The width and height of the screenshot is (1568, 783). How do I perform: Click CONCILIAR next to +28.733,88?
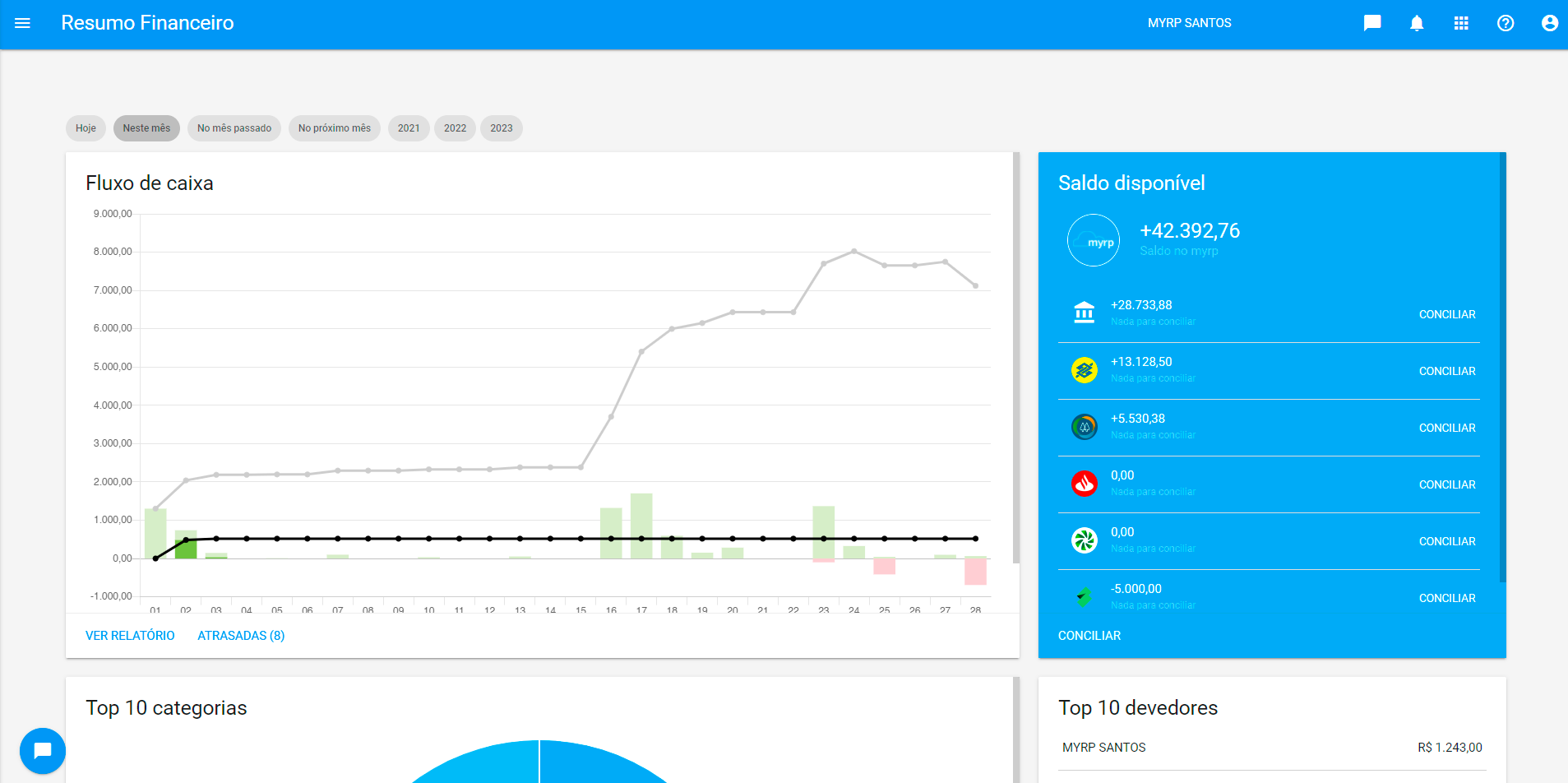coord(1446,314)
